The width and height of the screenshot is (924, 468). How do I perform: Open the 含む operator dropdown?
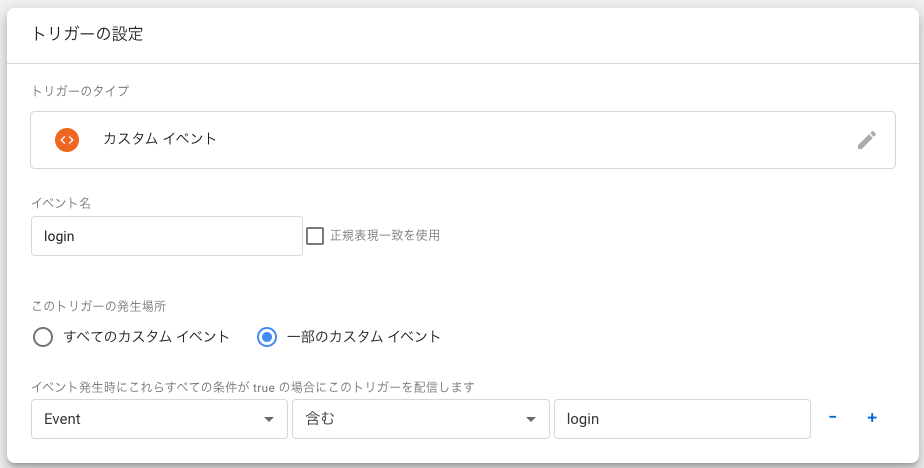tap(421, 419)
